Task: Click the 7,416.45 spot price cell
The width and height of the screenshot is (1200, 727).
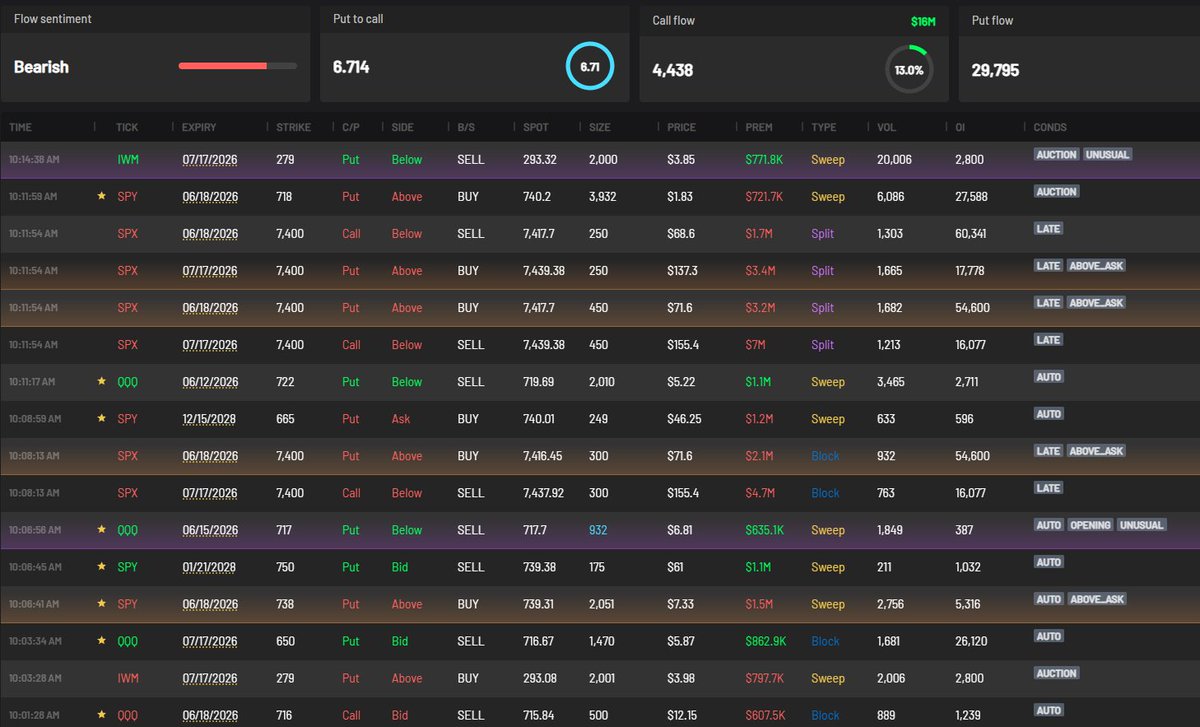Action: [x=543, y=456]
